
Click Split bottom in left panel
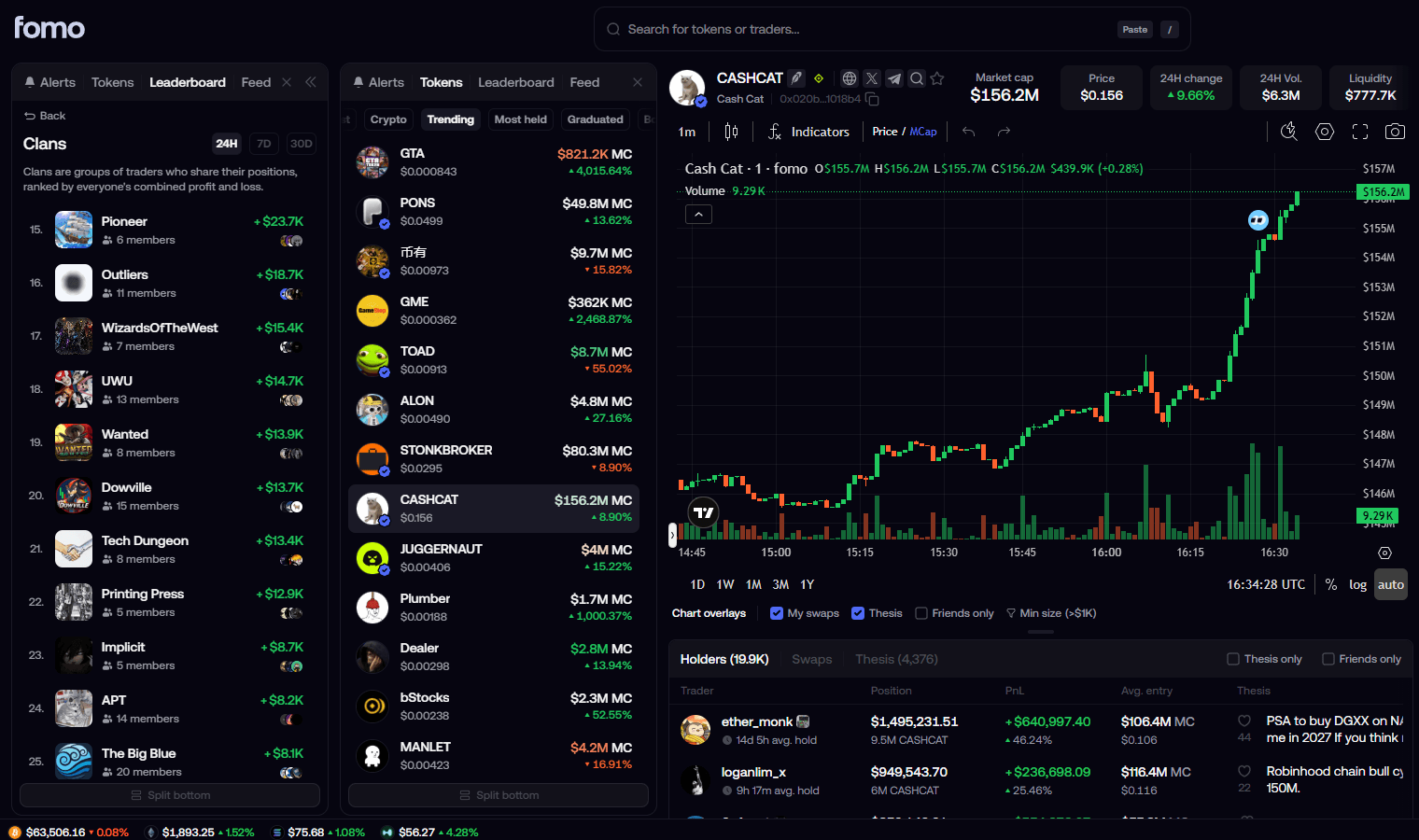[x=170, y=795]
